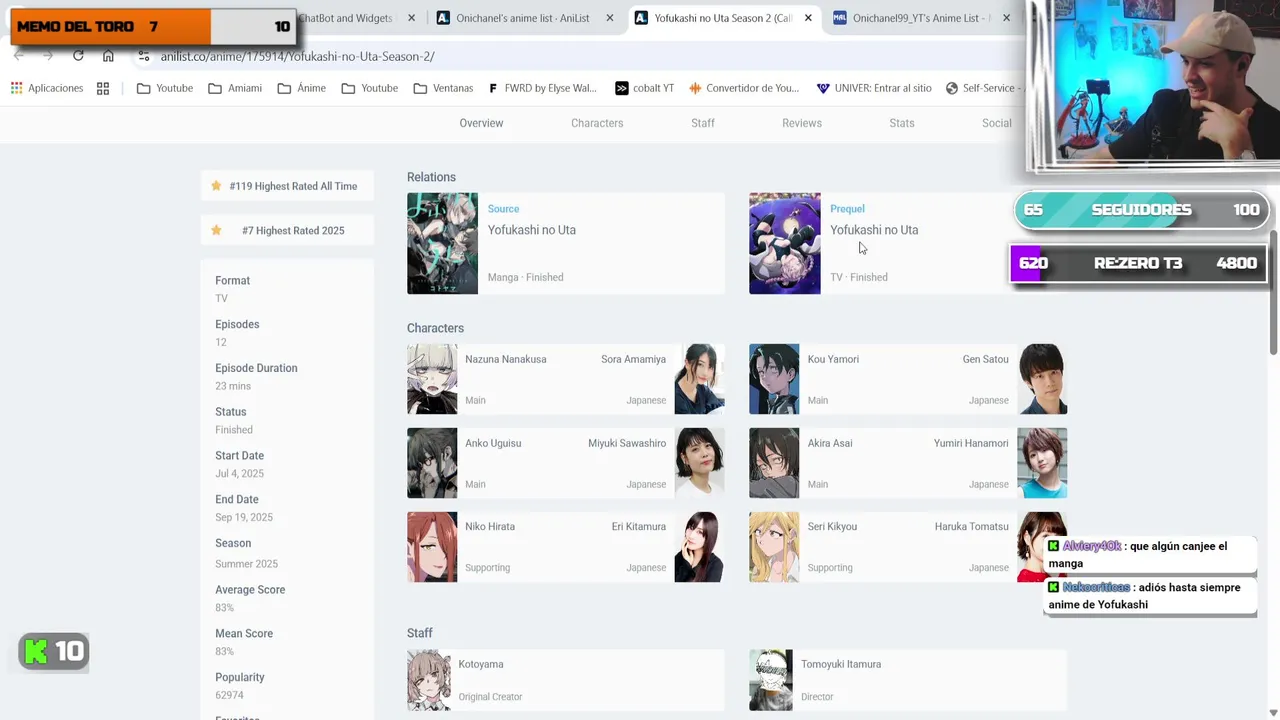Open the Ventanas bookmark folder
The width and height of the screenshot is (1280, 720).
[443, 88]
